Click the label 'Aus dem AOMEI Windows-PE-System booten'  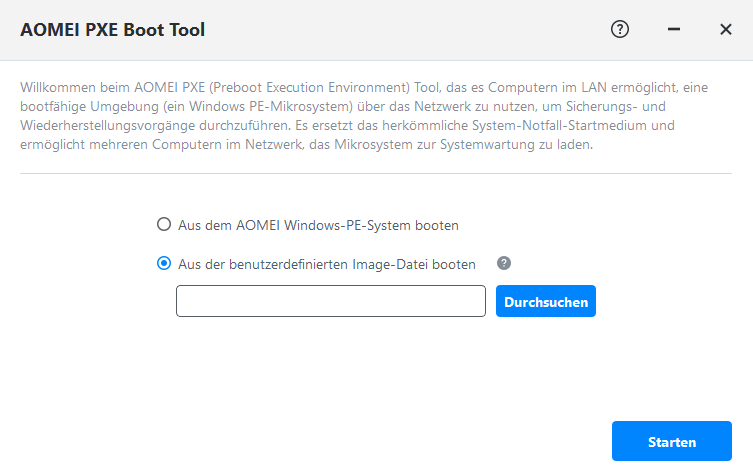coord(318,225)
